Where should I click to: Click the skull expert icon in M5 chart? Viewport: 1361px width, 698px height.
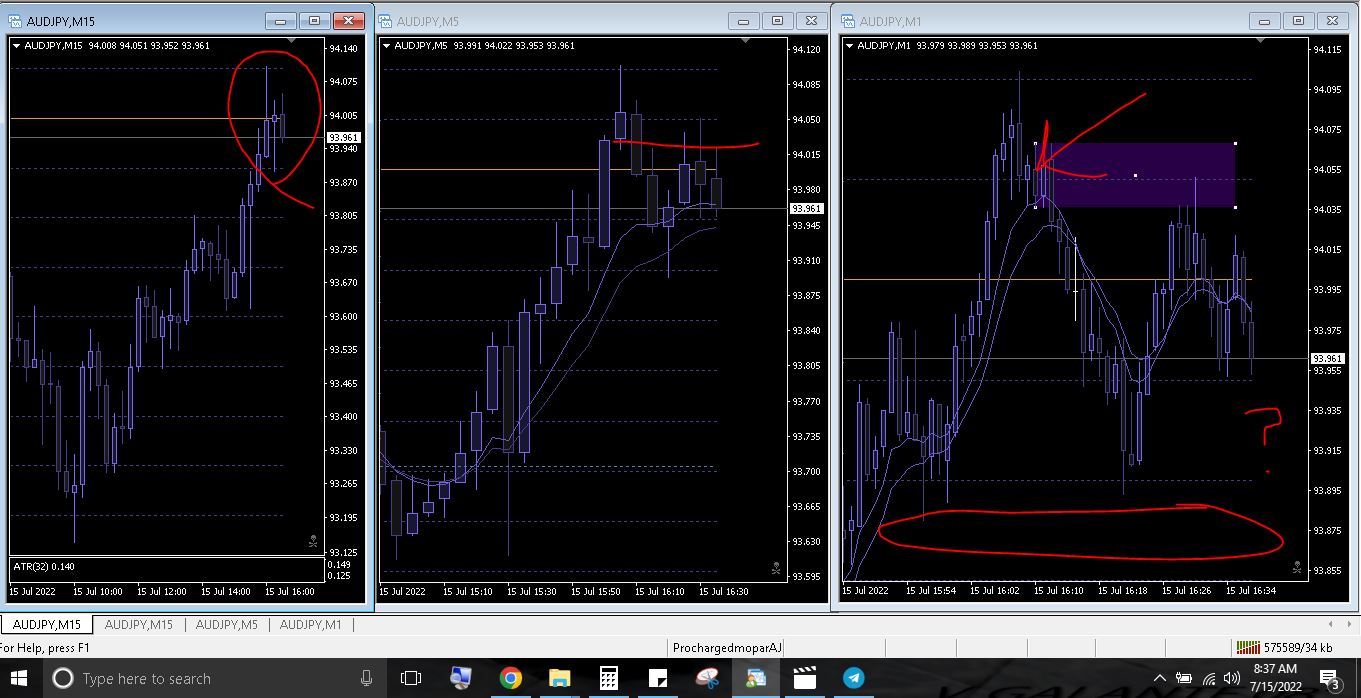coord(776,568)
